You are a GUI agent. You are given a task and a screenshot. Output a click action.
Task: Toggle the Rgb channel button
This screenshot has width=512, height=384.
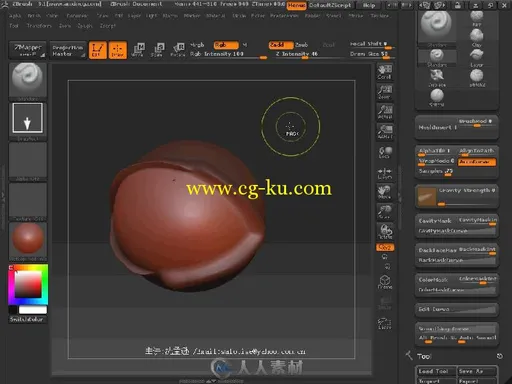point(226,45)
